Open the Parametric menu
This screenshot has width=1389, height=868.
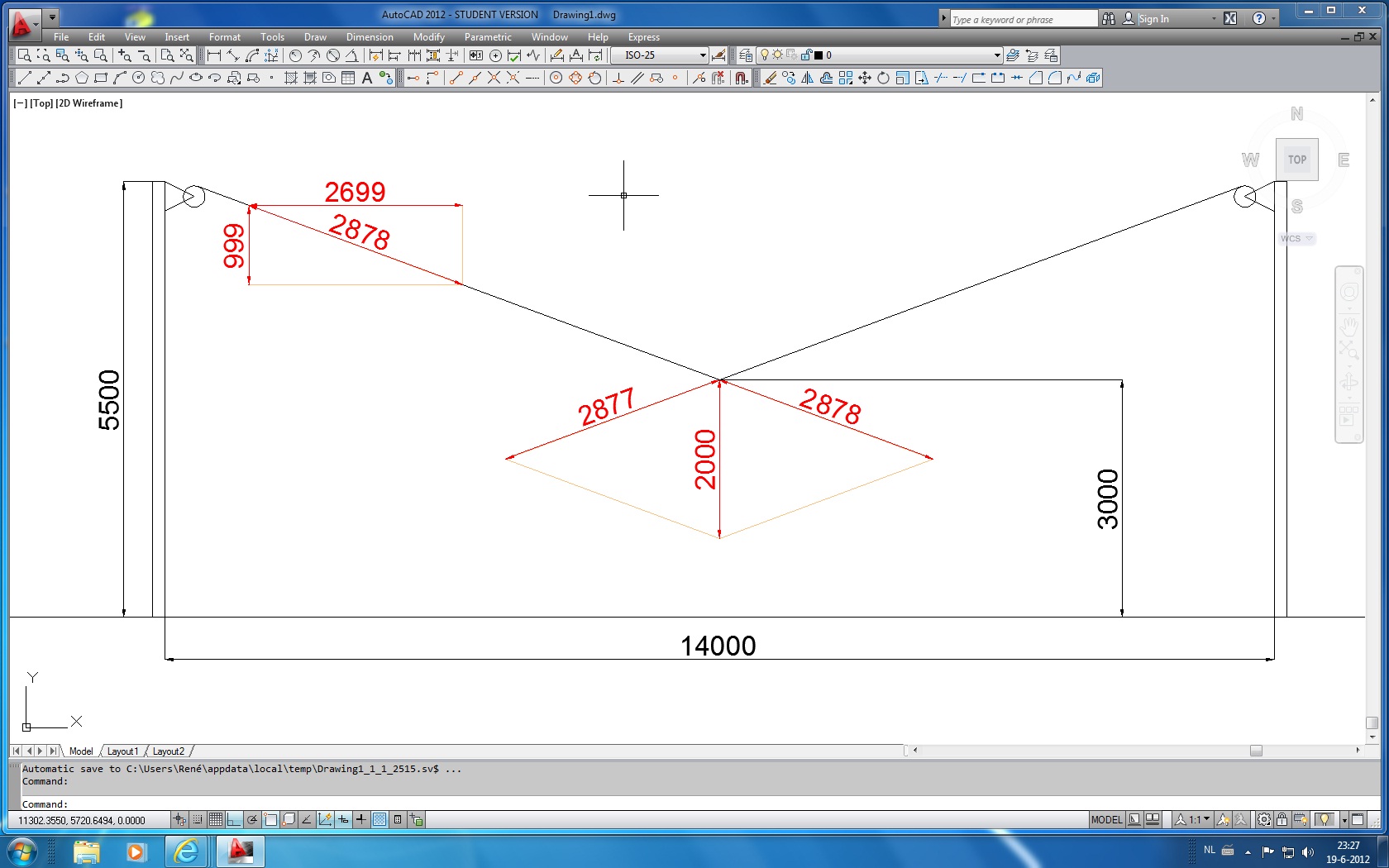488,37
